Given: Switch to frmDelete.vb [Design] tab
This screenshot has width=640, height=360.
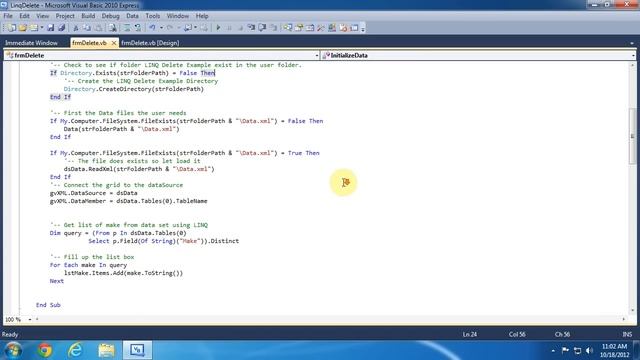Looking at the screenshot, I should [150, 43].
